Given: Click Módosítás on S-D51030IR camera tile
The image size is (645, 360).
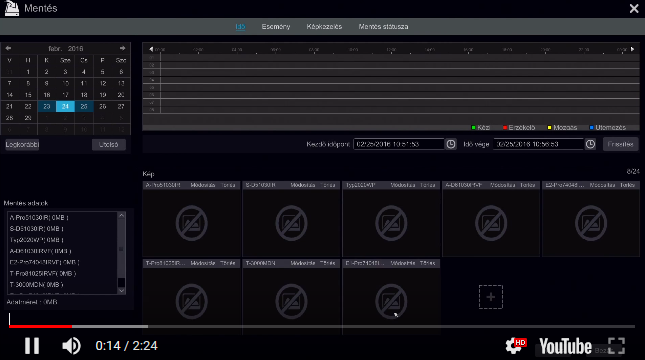Looking at the screenshot, I should 303,185.
